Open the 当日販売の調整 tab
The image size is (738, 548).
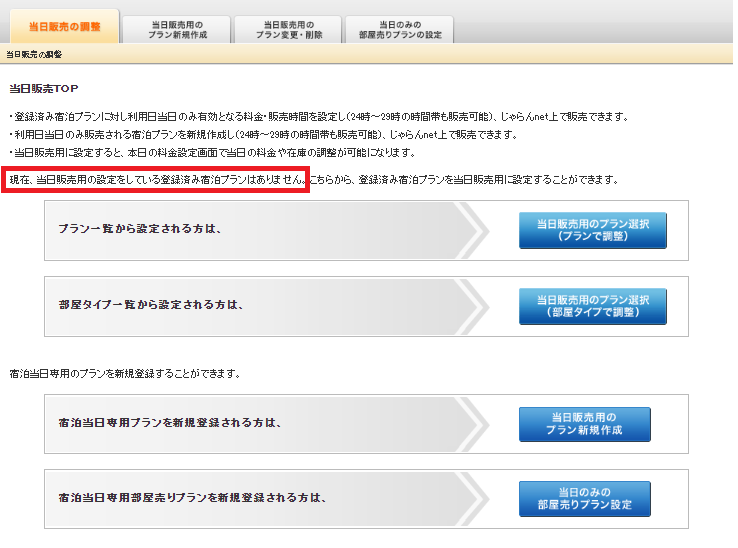click(x=64, y=26)
